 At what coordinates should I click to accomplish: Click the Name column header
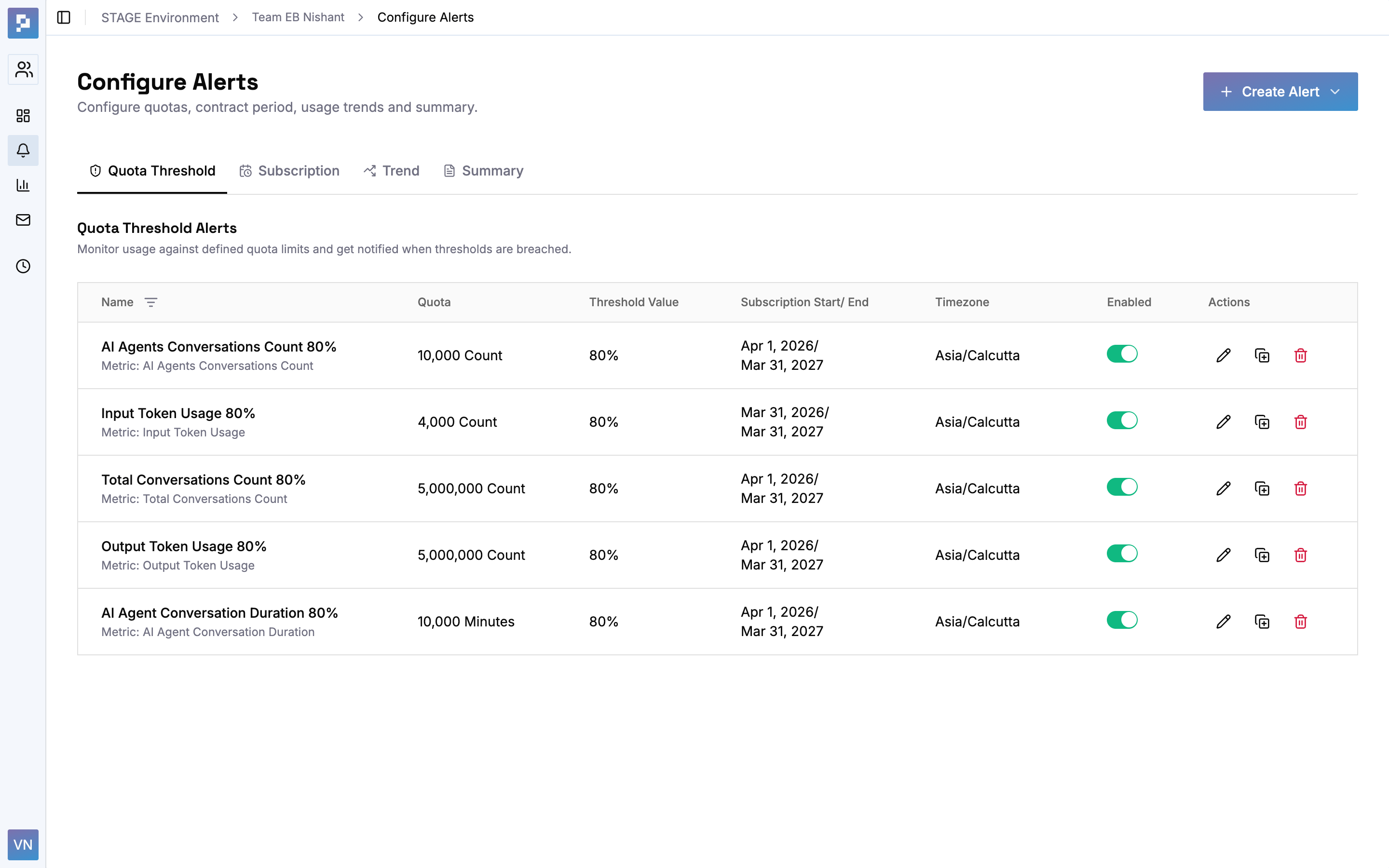[117, 302]
